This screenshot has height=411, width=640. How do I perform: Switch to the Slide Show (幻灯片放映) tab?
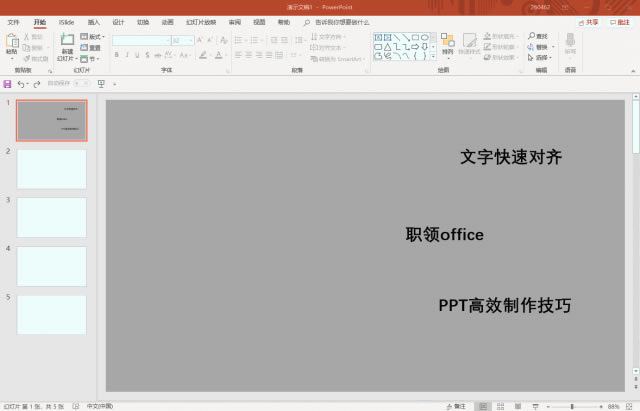[x=201, y=22]
